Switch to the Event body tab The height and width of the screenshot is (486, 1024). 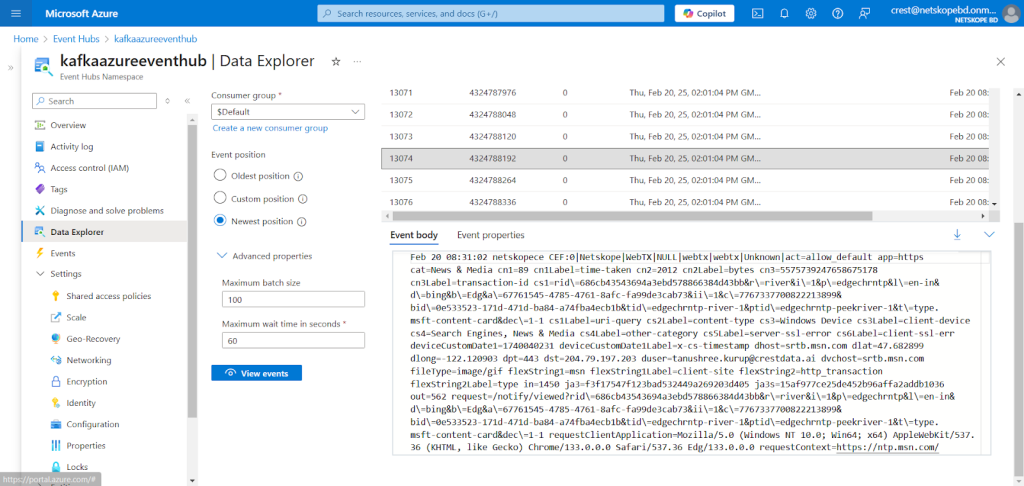414,235
